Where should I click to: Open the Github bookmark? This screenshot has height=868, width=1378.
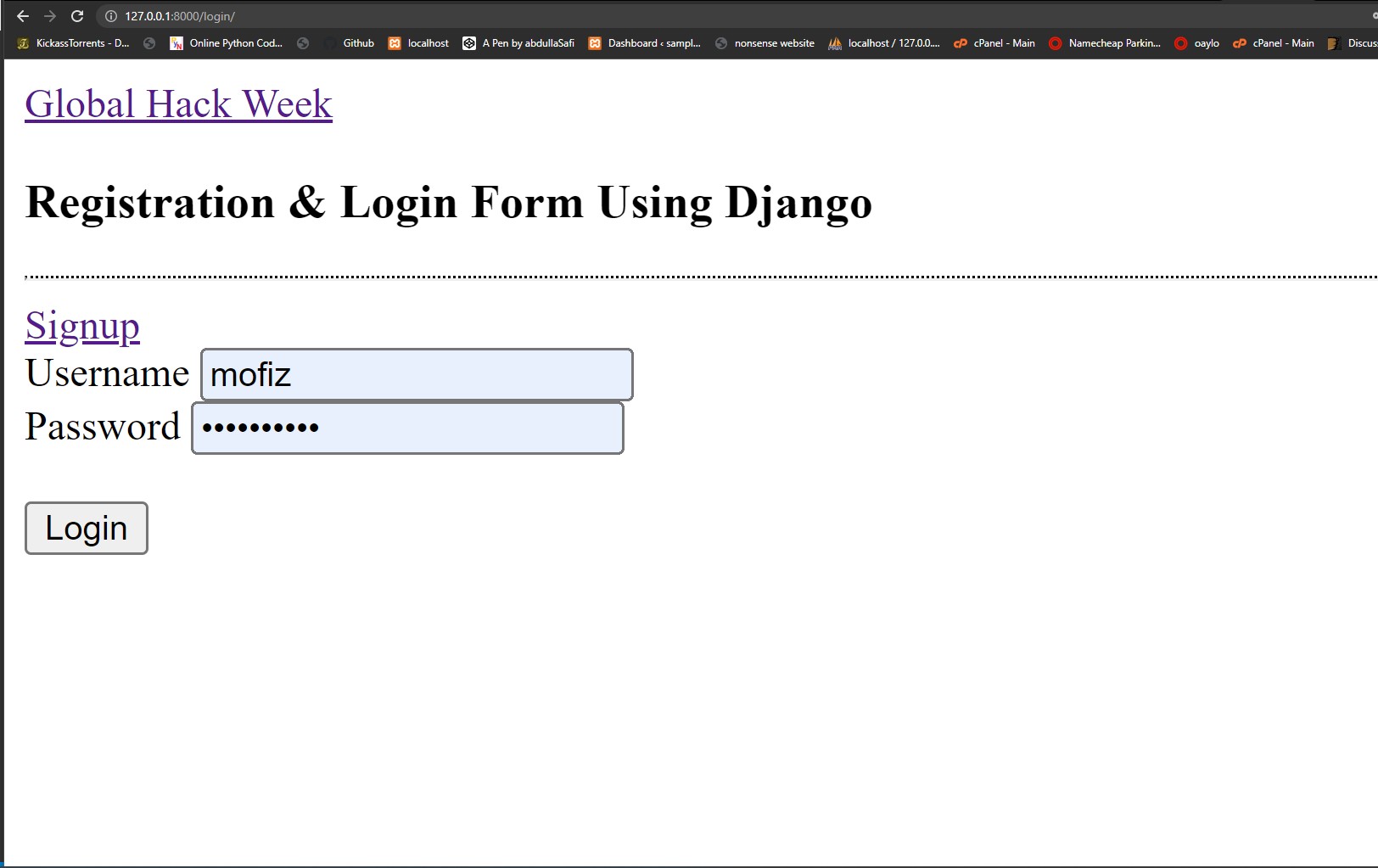pyautogui.click(x=349, y=43)
